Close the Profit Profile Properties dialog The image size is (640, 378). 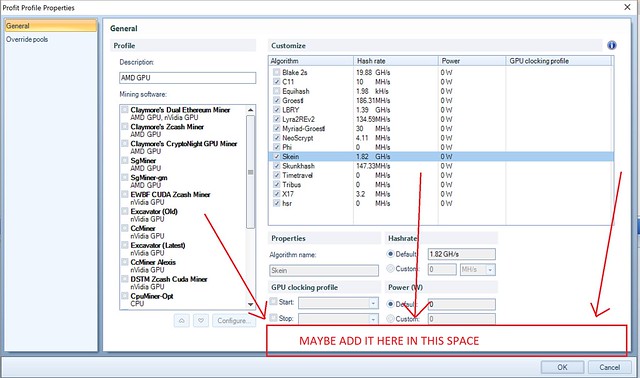pos(627,7)
